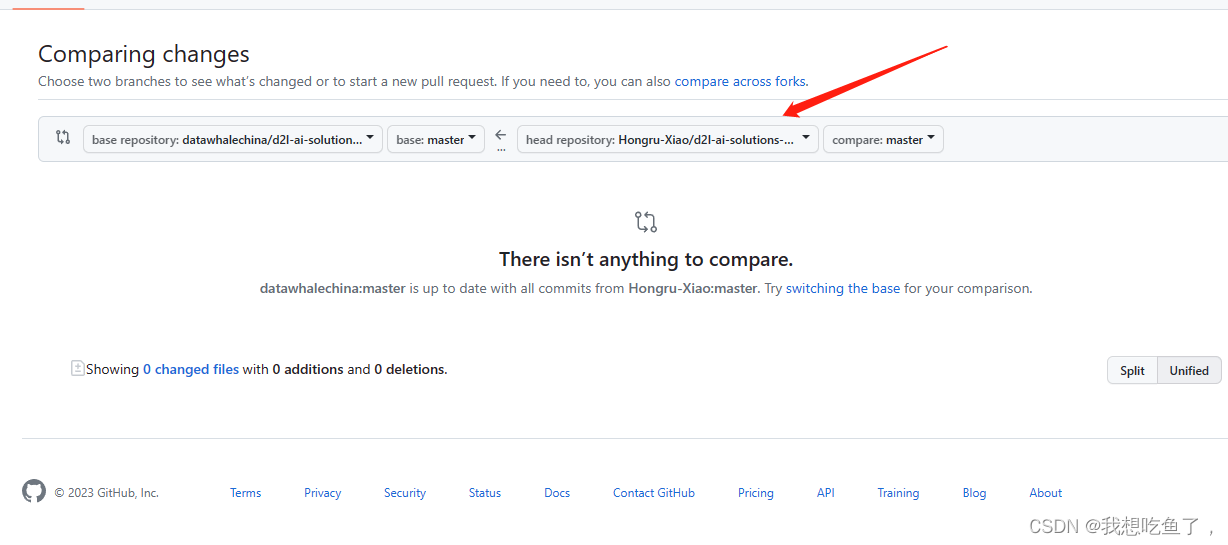Click the '0 additions' text
Screen dimensions: 1228x545
pyautogui.click(x=308, y=369)
